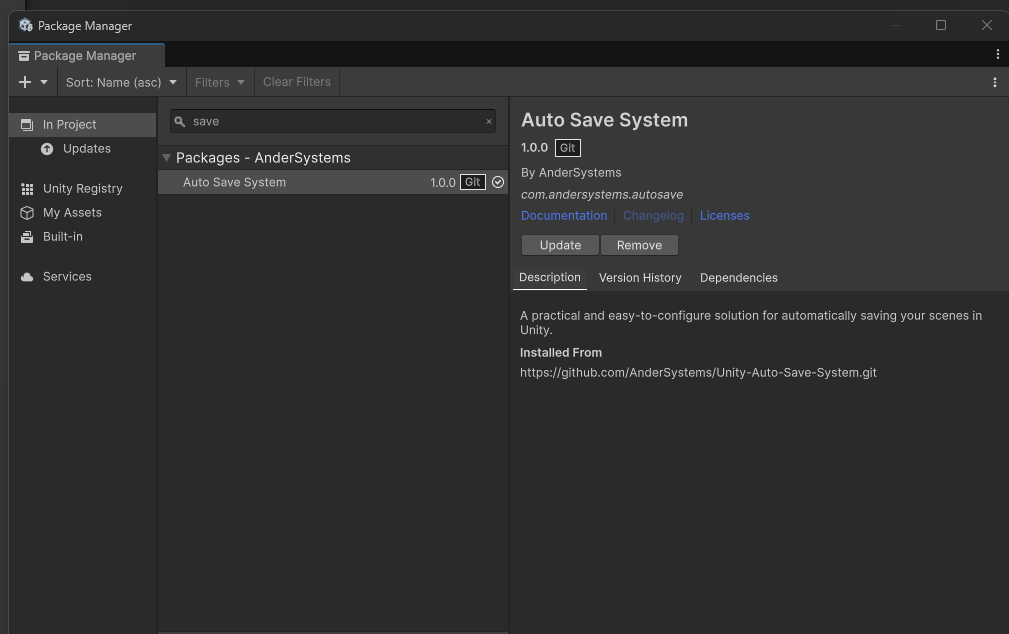Open the window tab options kebab menu
The image size is (1009, 634).
(x=998, y=55)
